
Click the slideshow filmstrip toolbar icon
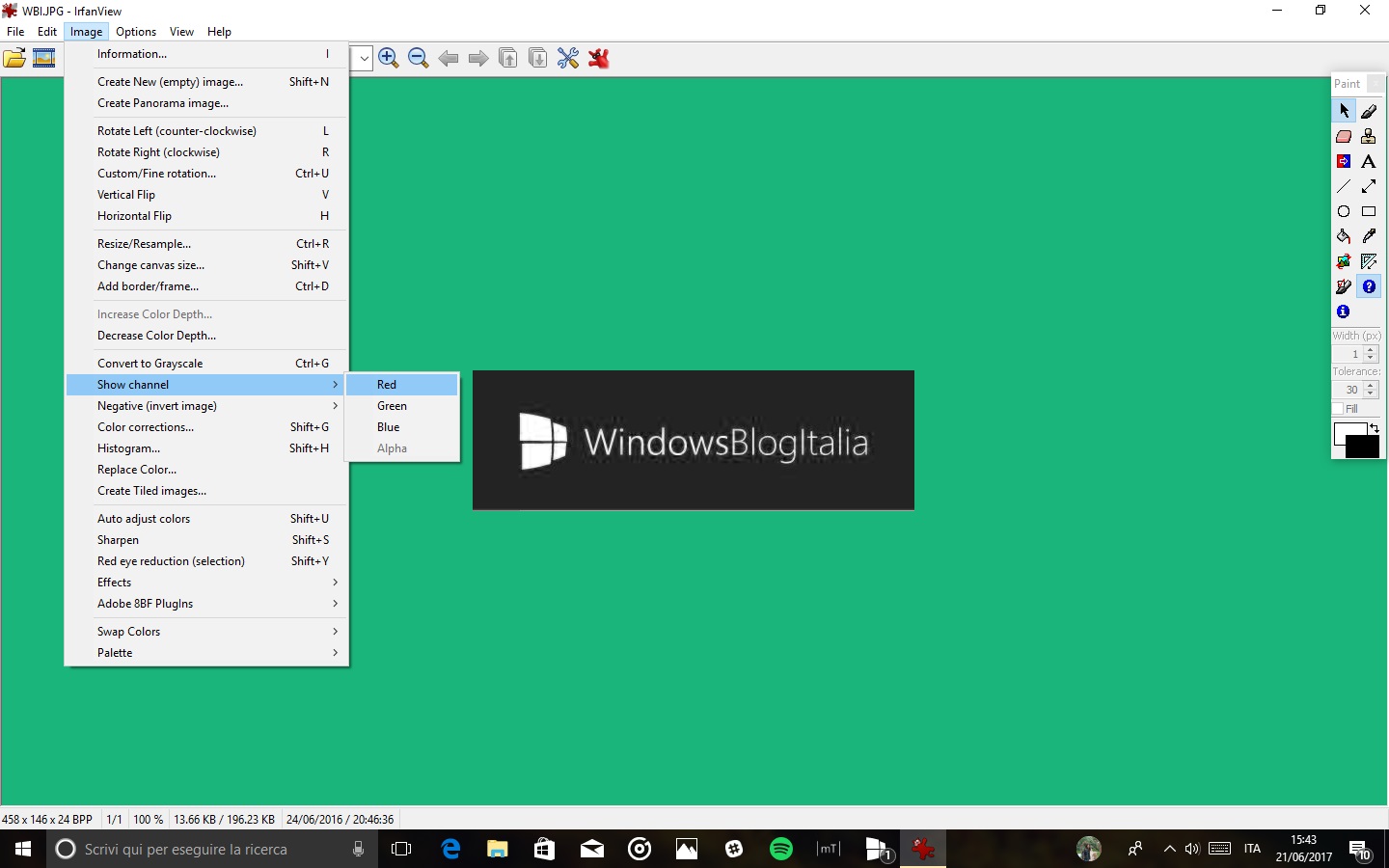pyautogui.click(x=44, y=59)
